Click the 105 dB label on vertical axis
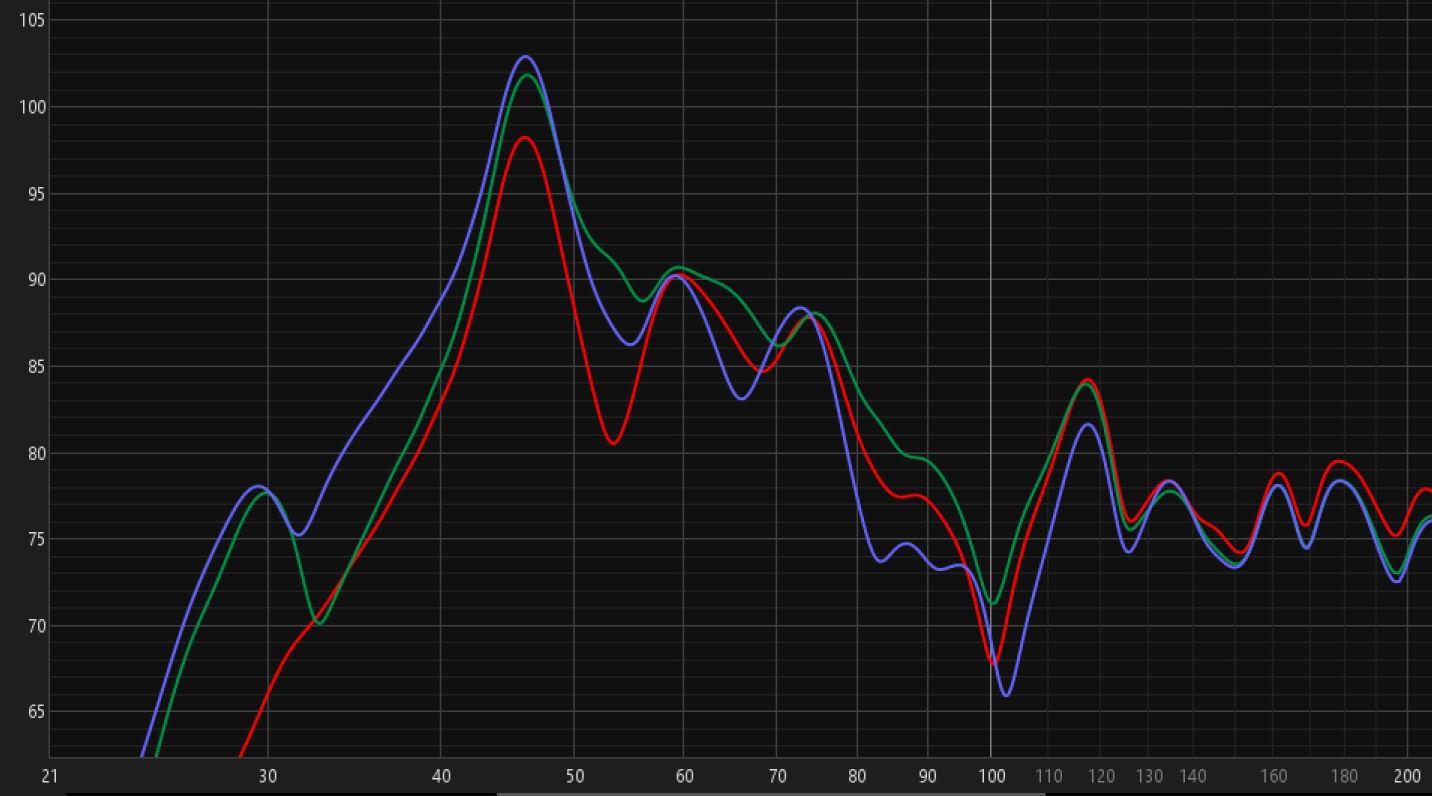Viewport: 1432px width, 796px height. (x=32, y=20)
